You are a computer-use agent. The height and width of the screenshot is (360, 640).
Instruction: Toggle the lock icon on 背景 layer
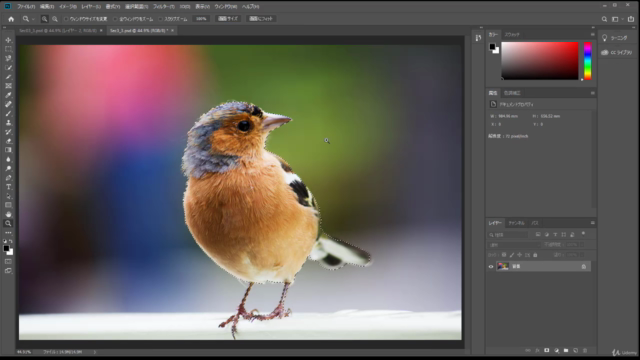[584, 267]
